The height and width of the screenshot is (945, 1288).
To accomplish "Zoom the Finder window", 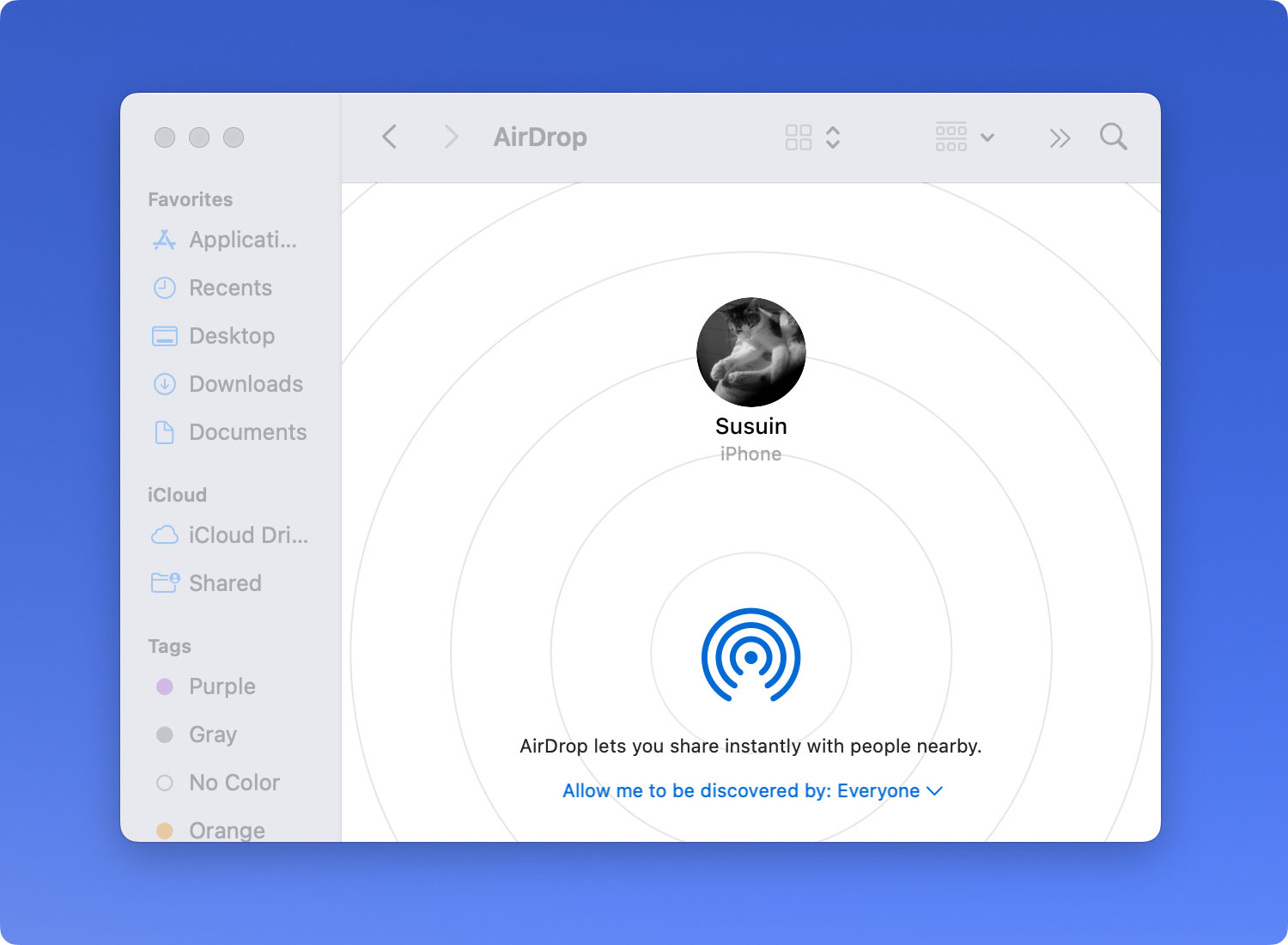I will pyautogui.click(x=234, y=137).
